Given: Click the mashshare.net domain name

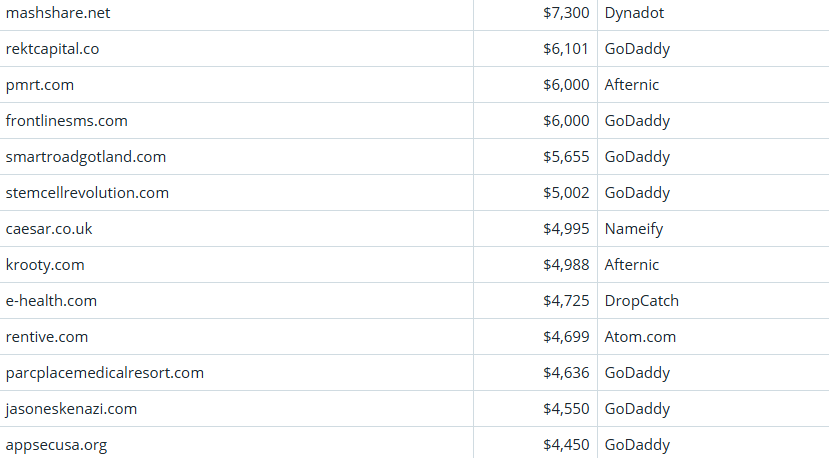Looking at the screenshot, I should point(56,13).
